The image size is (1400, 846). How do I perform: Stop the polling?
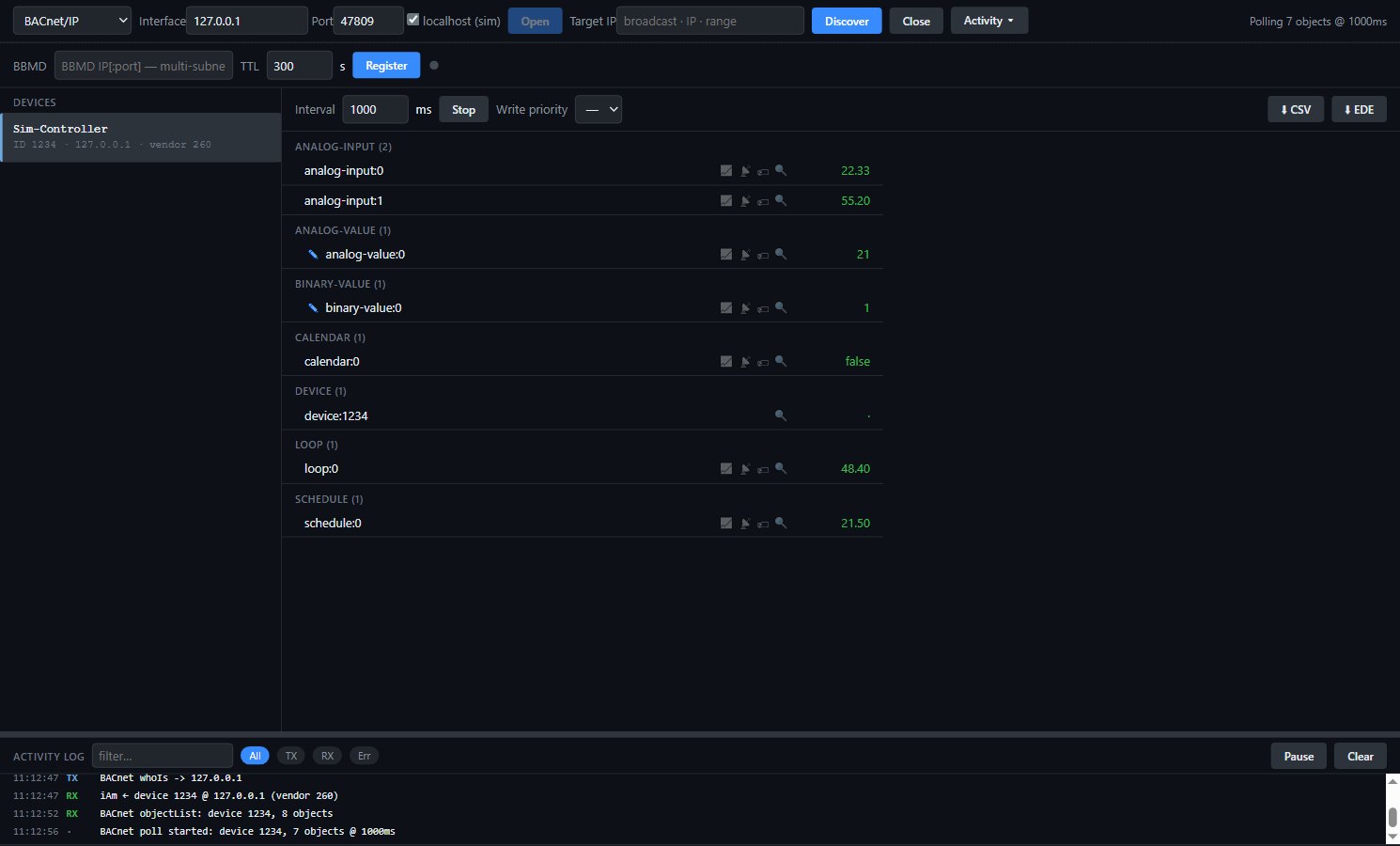(464, 110)
